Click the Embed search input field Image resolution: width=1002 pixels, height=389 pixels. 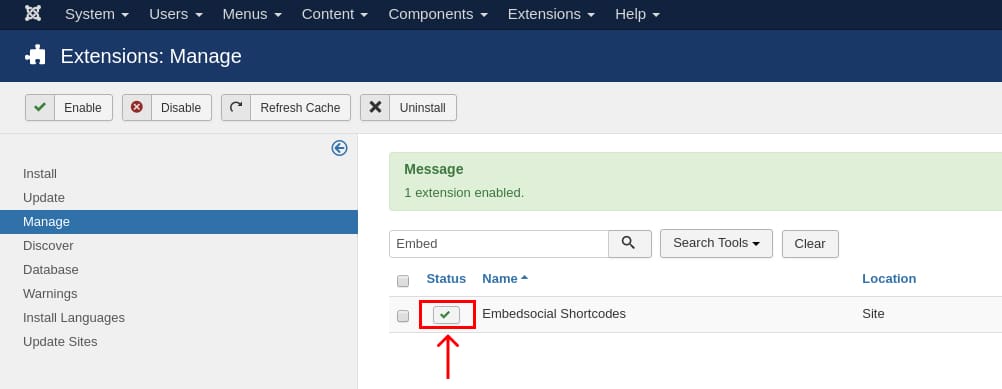pyautogui.click(x=498, y=244)
